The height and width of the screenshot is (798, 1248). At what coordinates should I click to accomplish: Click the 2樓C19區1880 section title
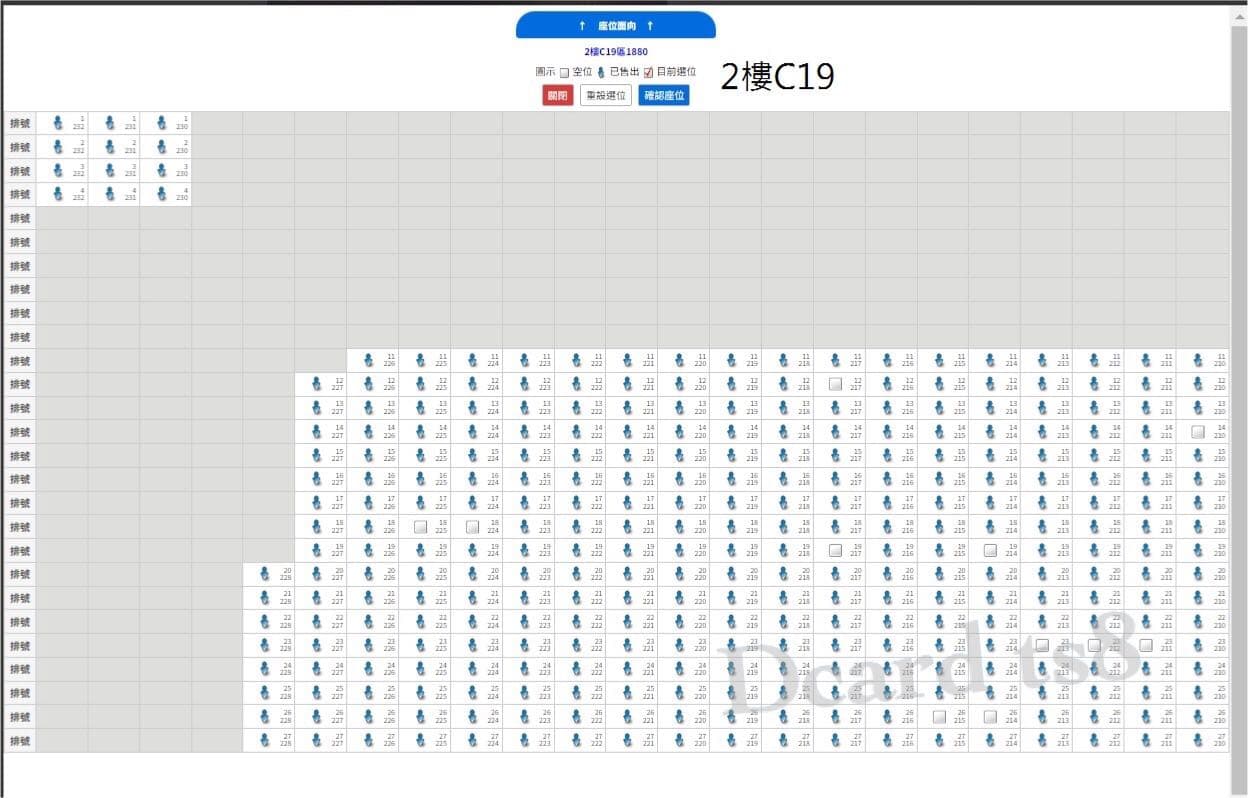click(616, 52)
